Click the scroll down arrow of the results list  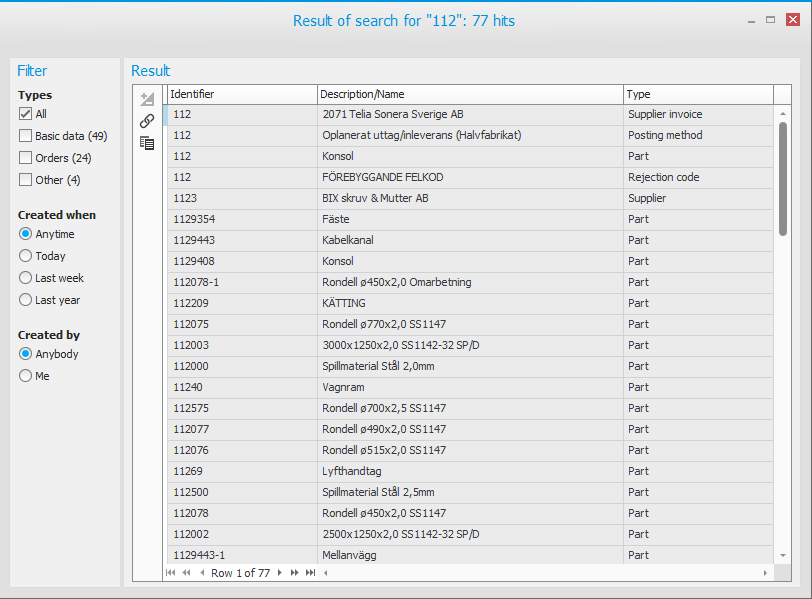(x=783, y=555)
